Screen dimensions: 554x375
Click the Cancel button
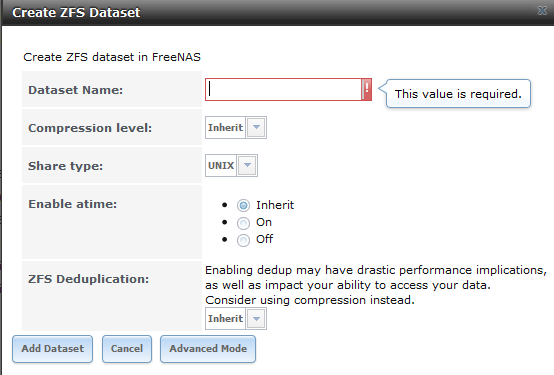(x=127, y=349)
